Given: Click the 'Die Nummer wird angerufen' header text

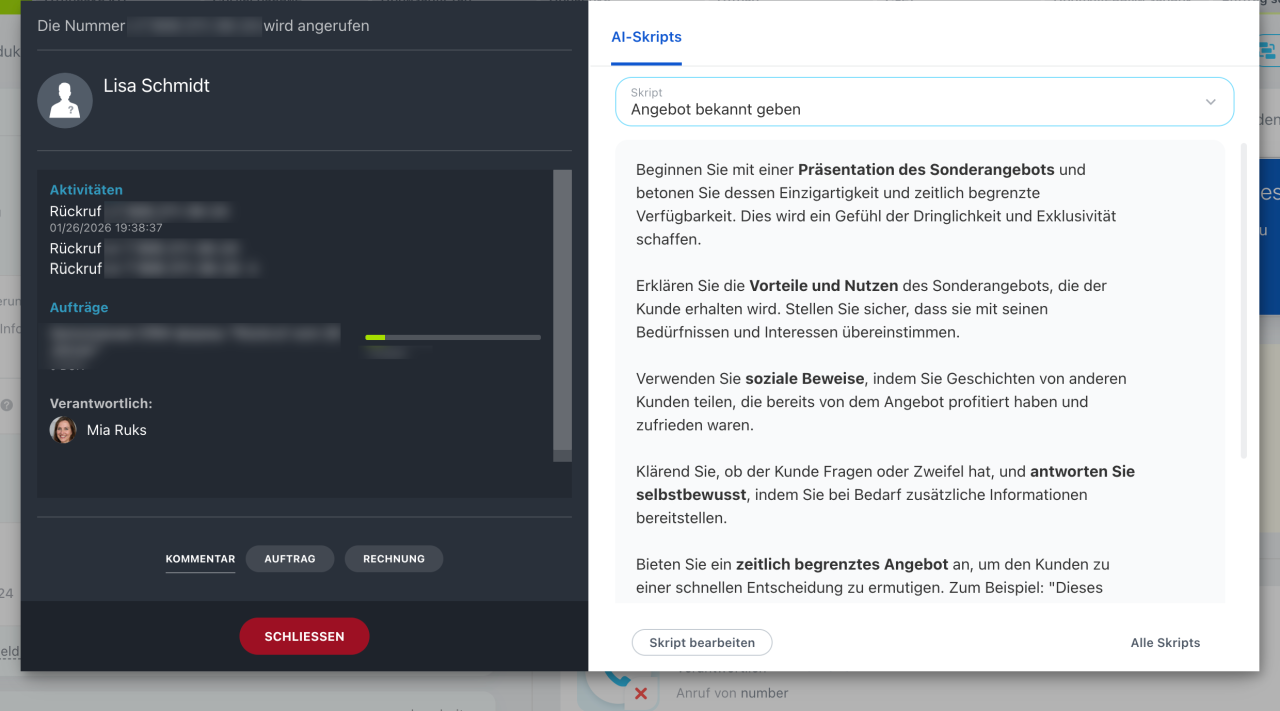Looking at the screenshot, I should pyautogui.click(x=203, y=26).
